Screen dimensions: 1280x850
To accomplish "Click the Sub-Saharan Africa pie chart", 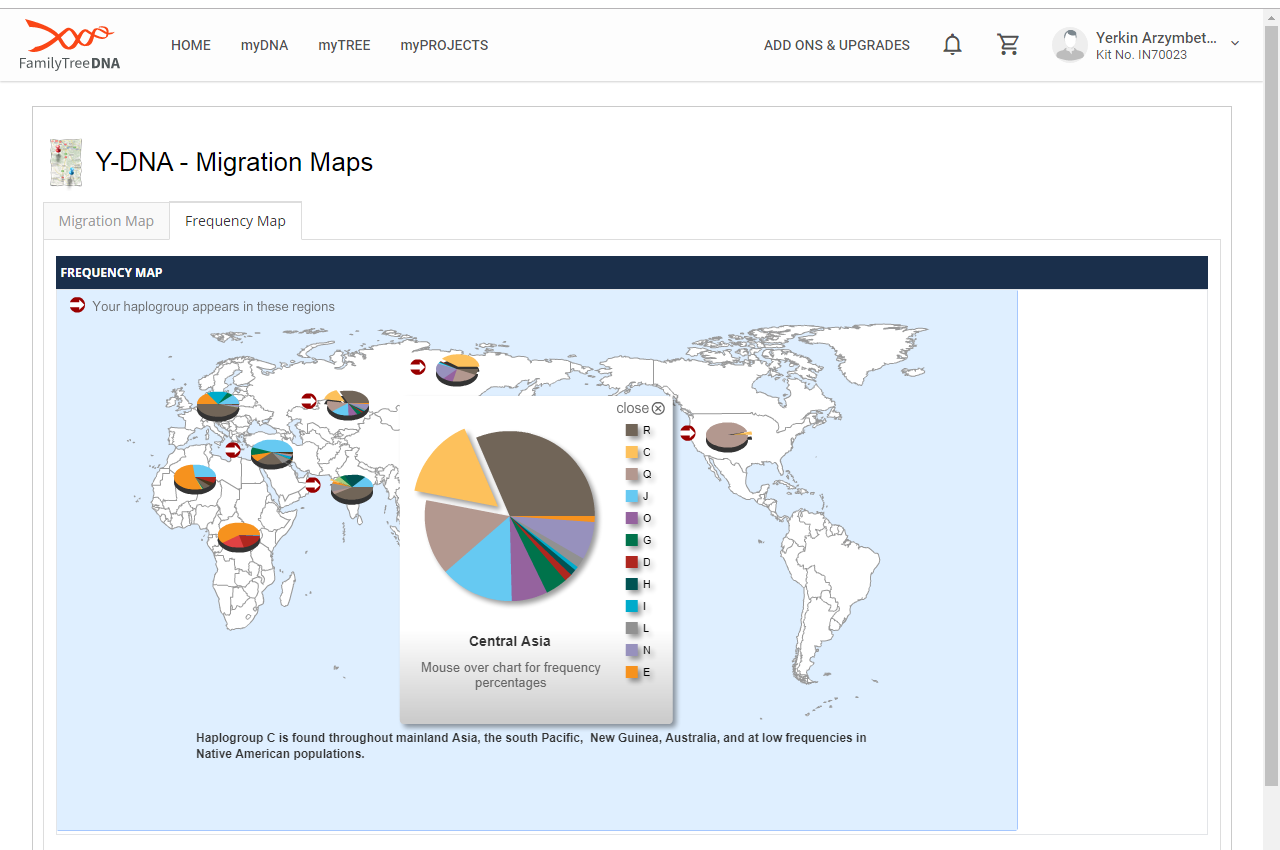I will [x=239, y=537].
